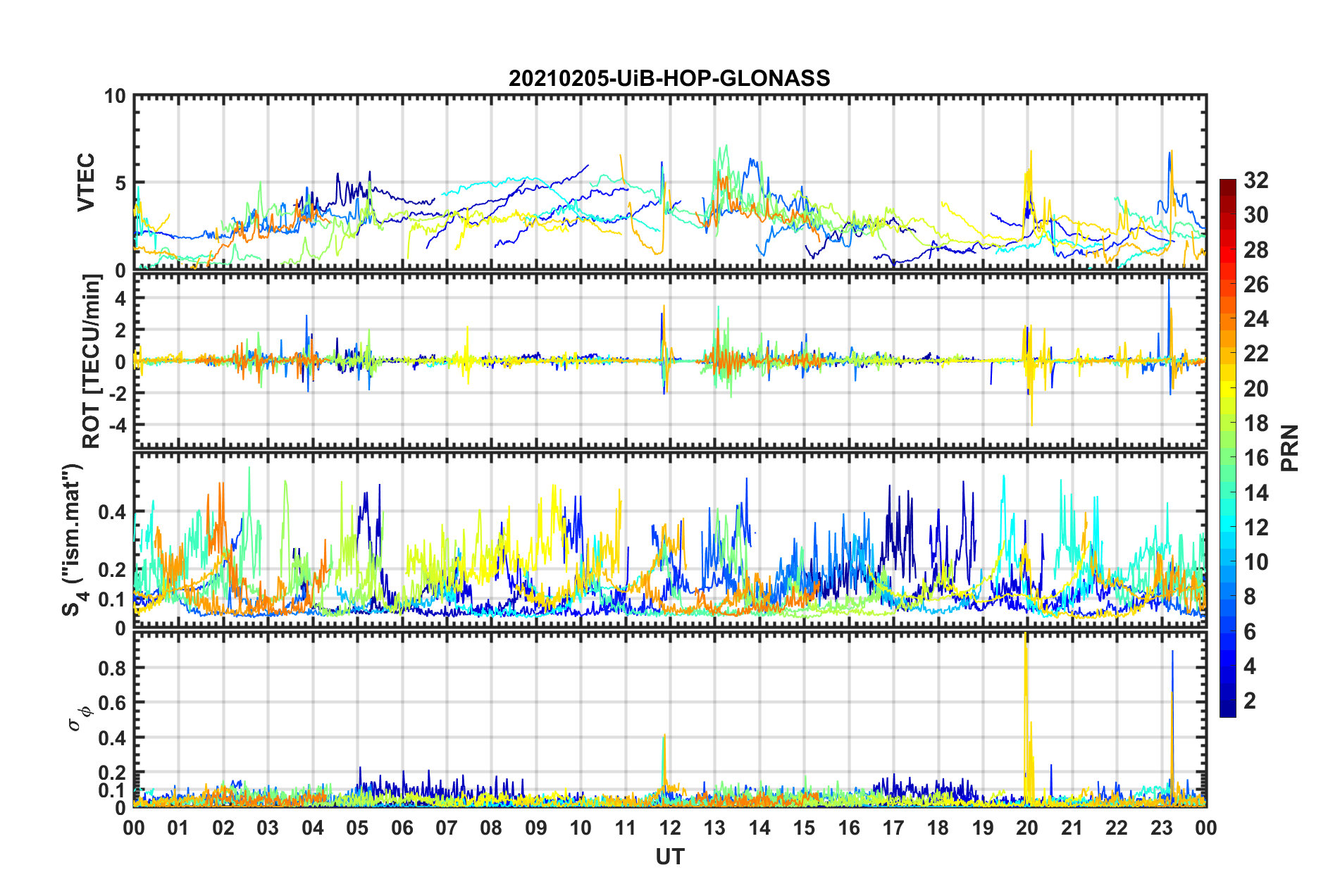Image resolution: width=1340 pixels, height=896 pixels.
Task: Click the S4 ("ism.mat") axis label
Action: click(x=73, y=540)
